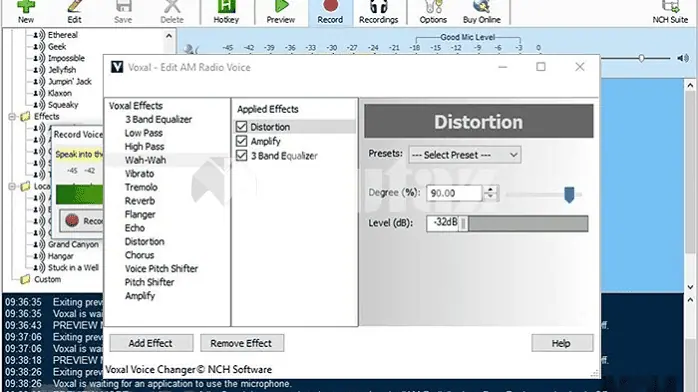The height and width of the screenshot is (392, 698).
Task: Choose Echo in Voxal Effects
Action: coord(134,228)
